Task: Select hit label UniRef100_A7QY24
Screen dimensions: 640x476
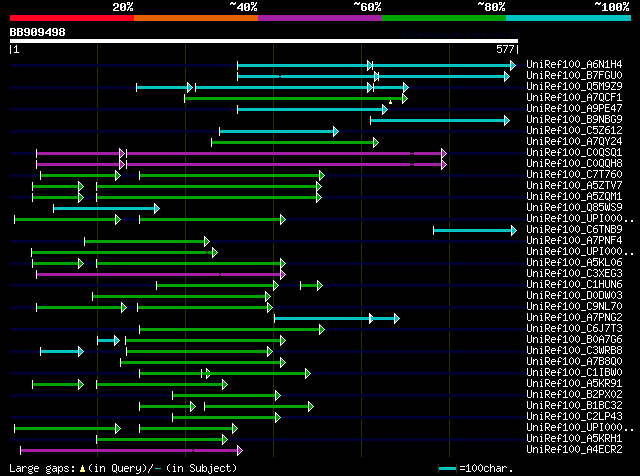Action: click(x=574, y=142)
